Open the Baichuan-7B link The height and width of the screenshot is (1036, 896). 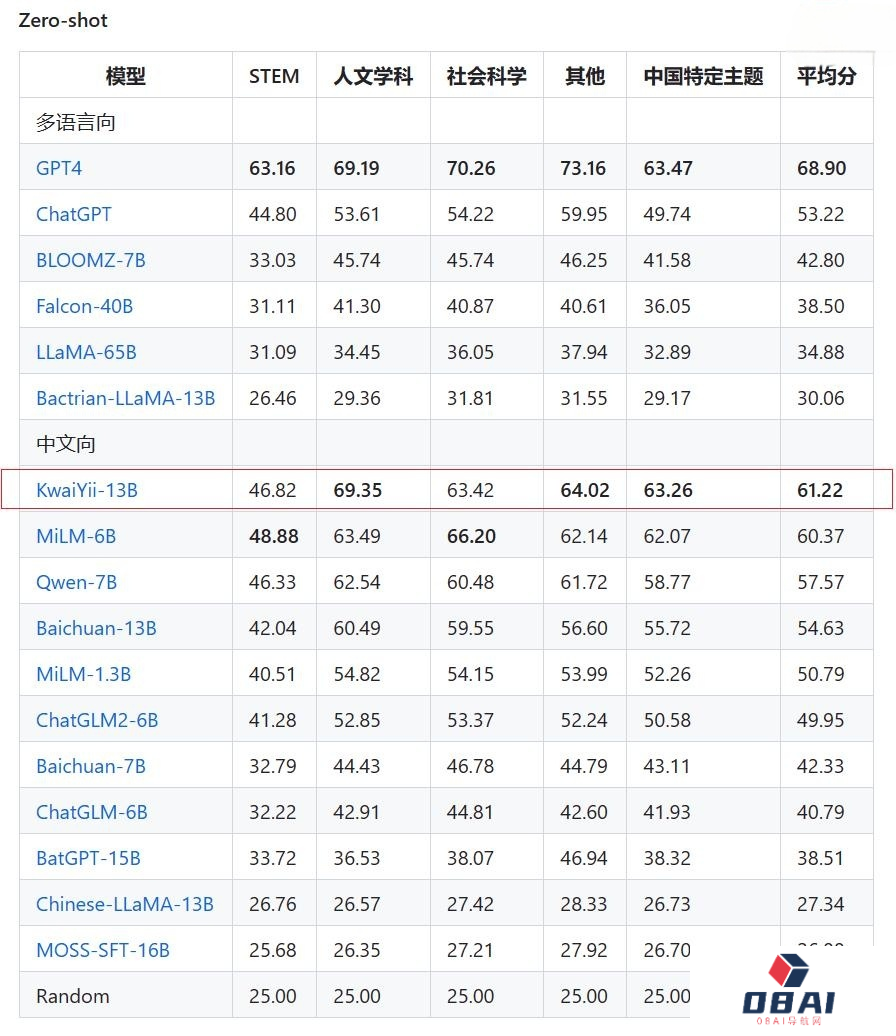pos(91,766)
